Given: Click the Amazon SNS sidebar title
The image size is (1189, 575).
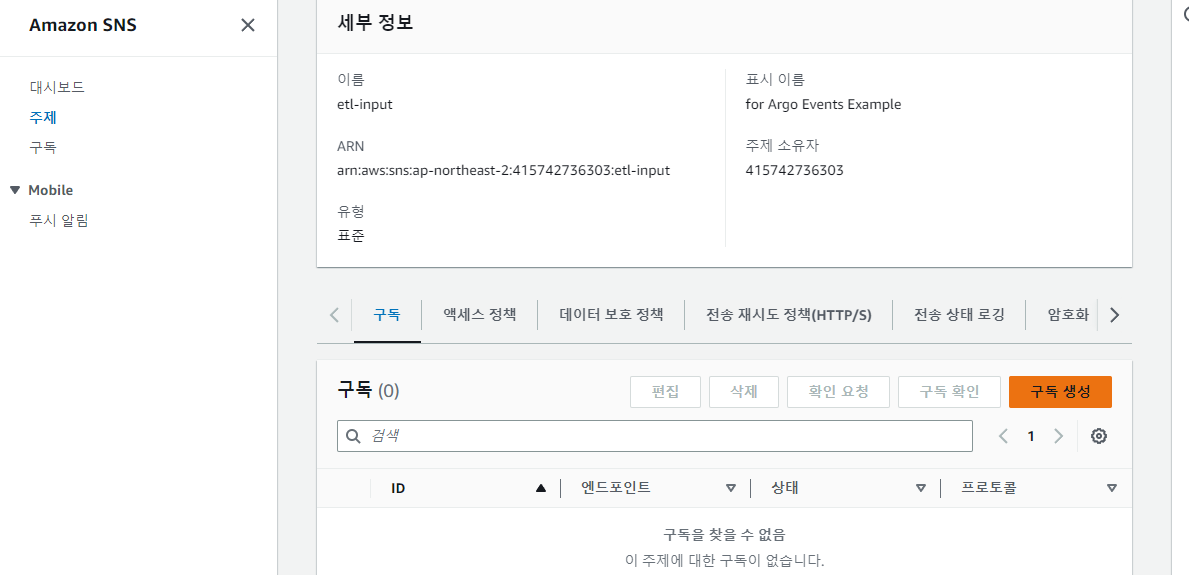Looking at the screenshot, I should click(x=83, y=25).
